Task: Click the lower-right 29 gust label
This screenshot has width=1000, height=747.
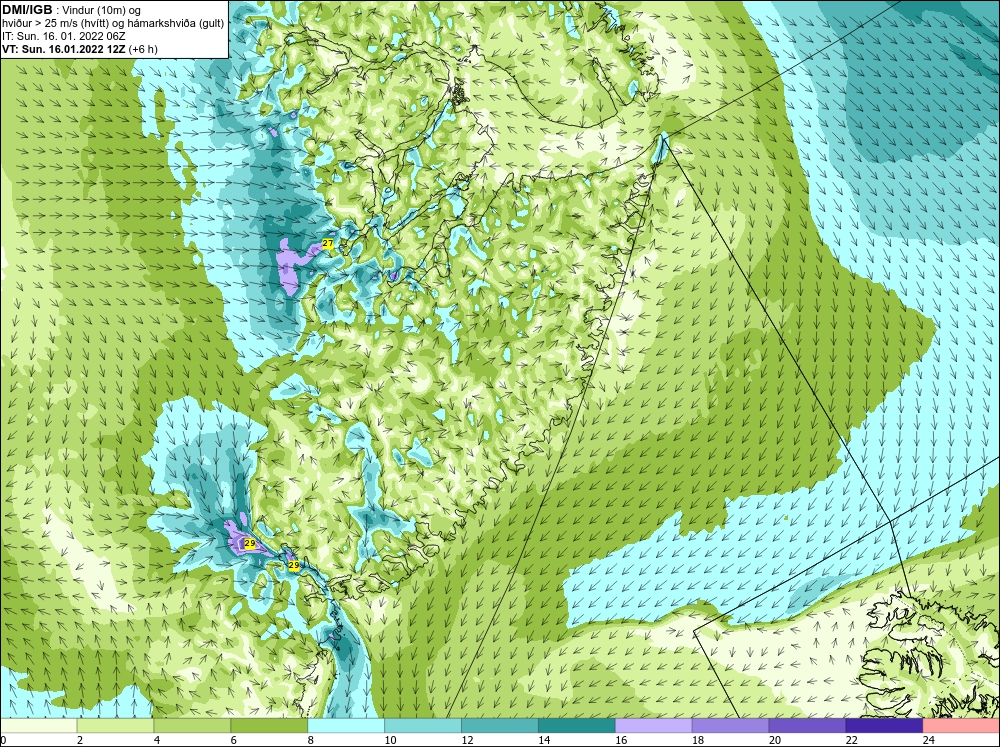Action: coord(293,565)
